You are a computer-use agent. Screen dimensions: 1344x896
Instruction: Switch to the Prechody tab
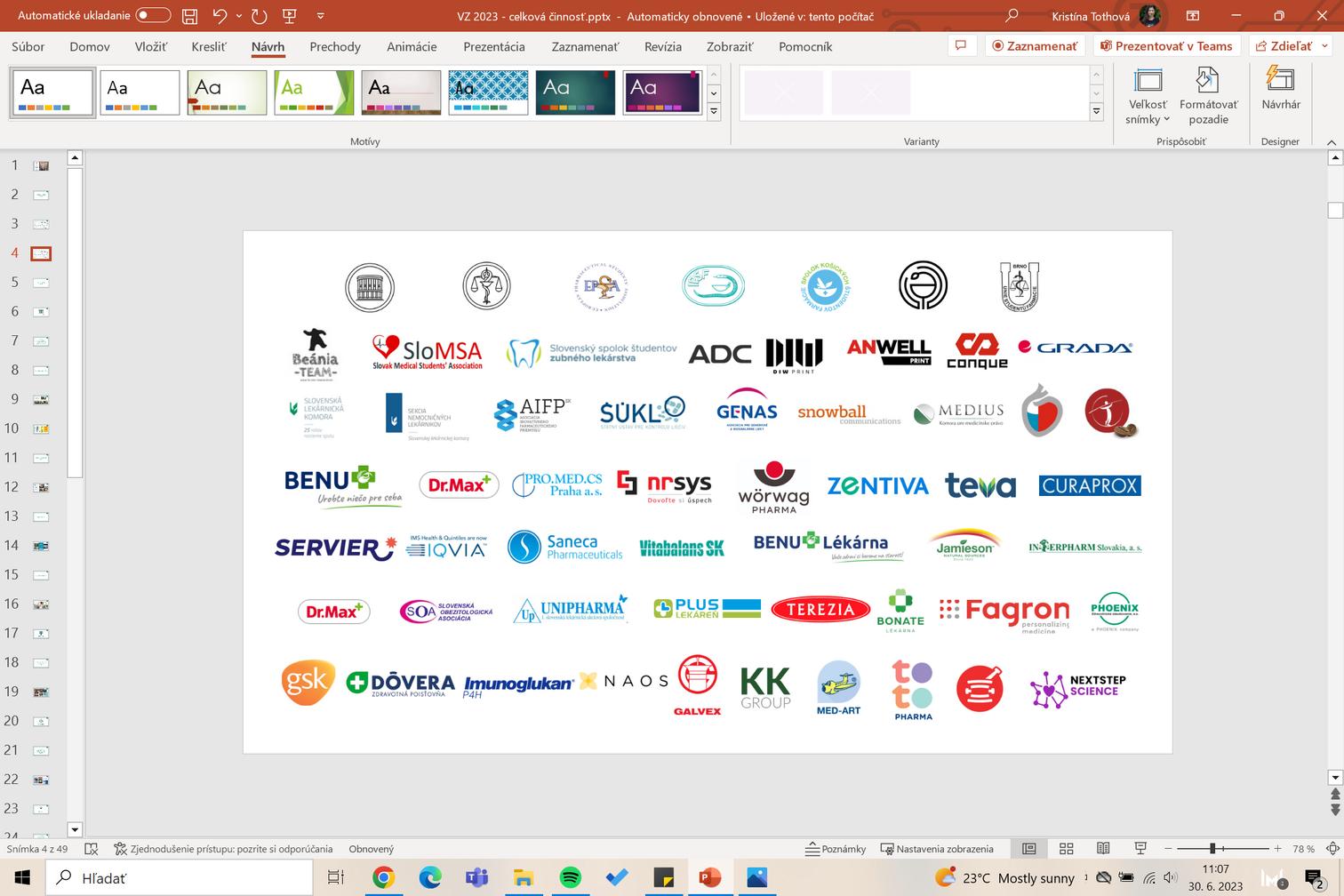(335, 46)
